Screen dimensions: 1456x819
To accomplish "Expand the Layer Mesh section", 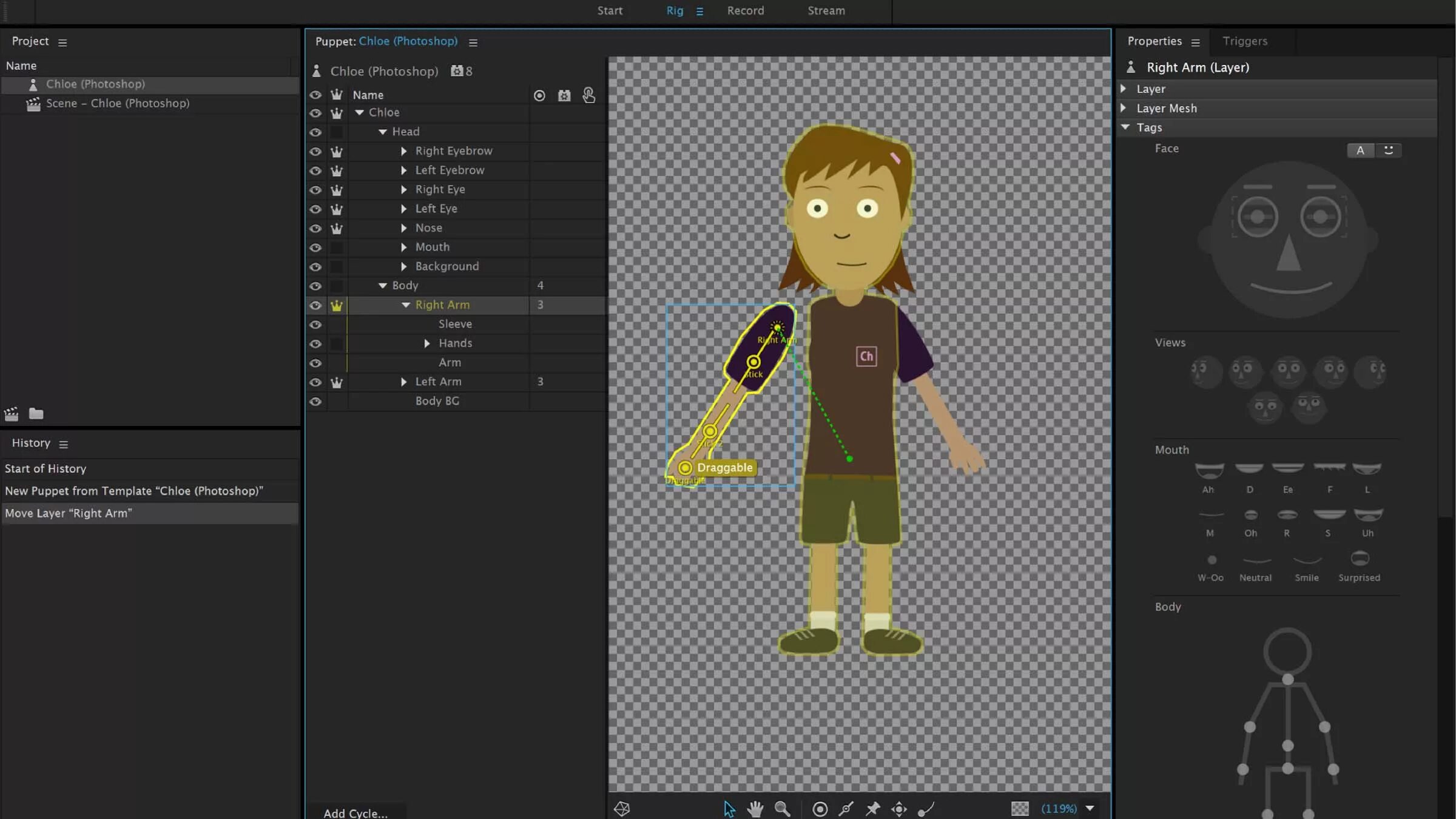I will coord(1124,108).
